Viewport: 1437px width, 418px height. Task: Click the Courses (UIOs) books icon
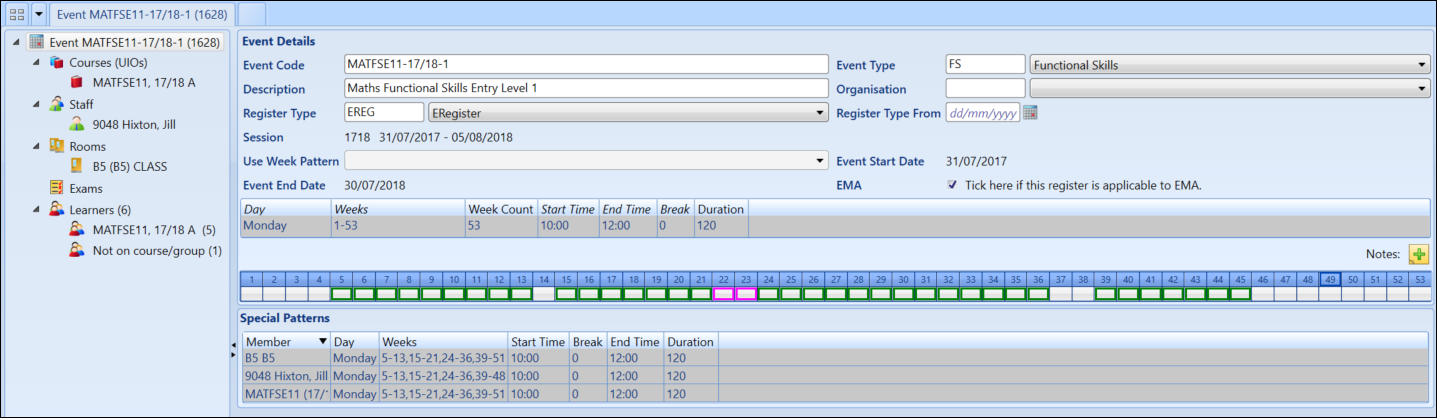point(57,62)
